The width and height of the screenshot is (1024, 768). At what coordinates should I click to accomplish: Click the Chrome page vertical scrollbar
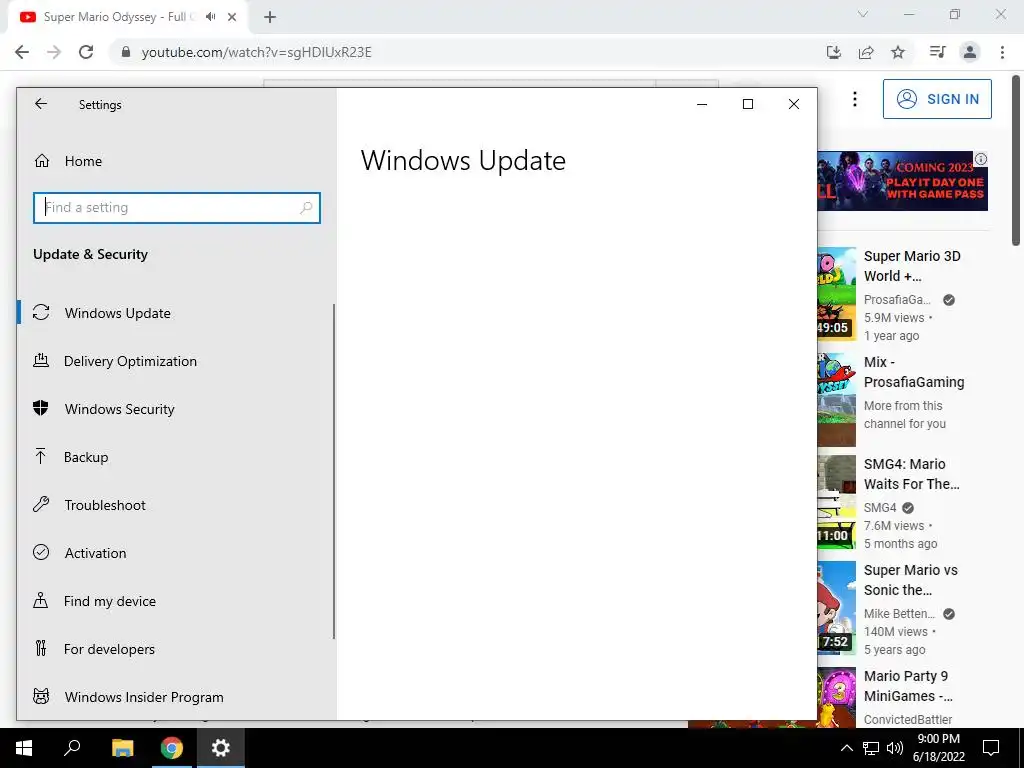1016,160
